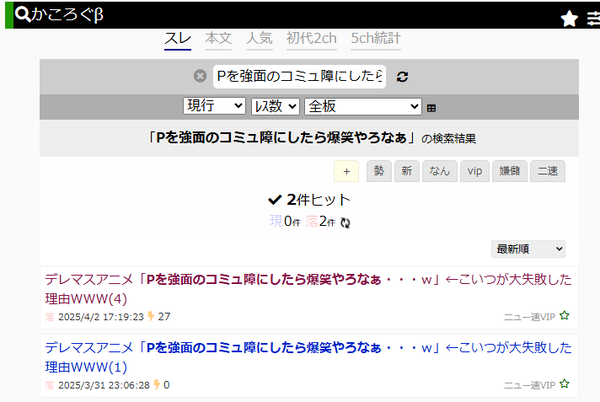Image resolution: width=600 pixels, height=402 pixels.
Task: Click the yellow + button
Action: 346,171
